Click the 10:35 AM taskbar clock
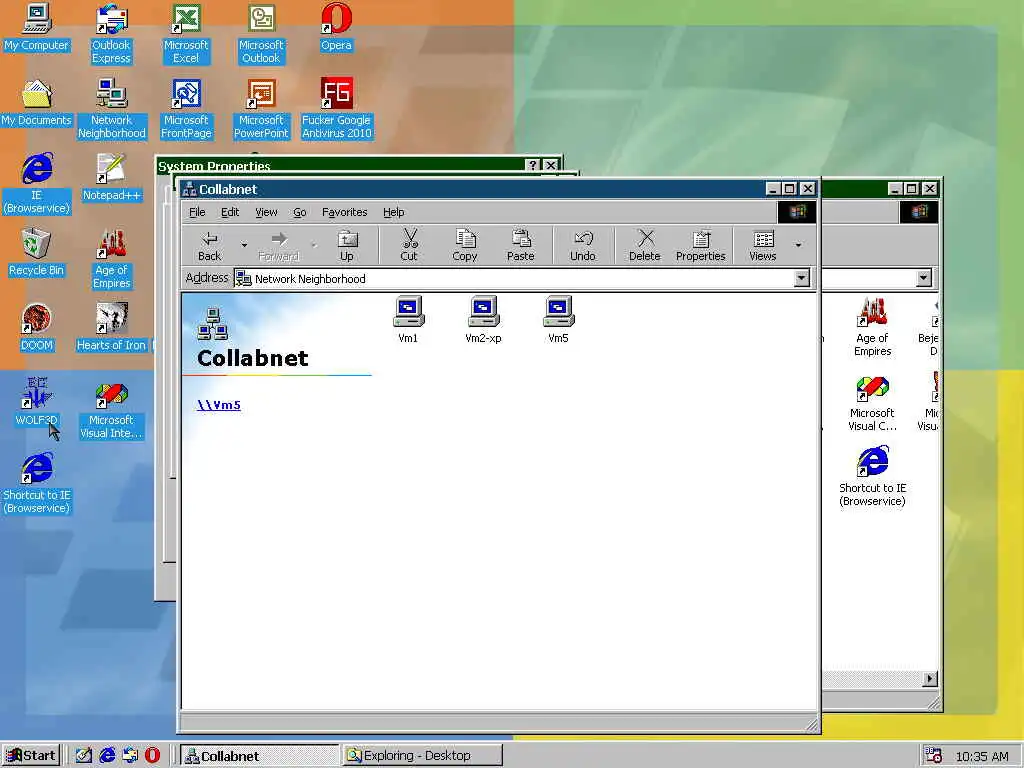The image size is (1024, 768). pyautogui.click(x=982, y=756)
